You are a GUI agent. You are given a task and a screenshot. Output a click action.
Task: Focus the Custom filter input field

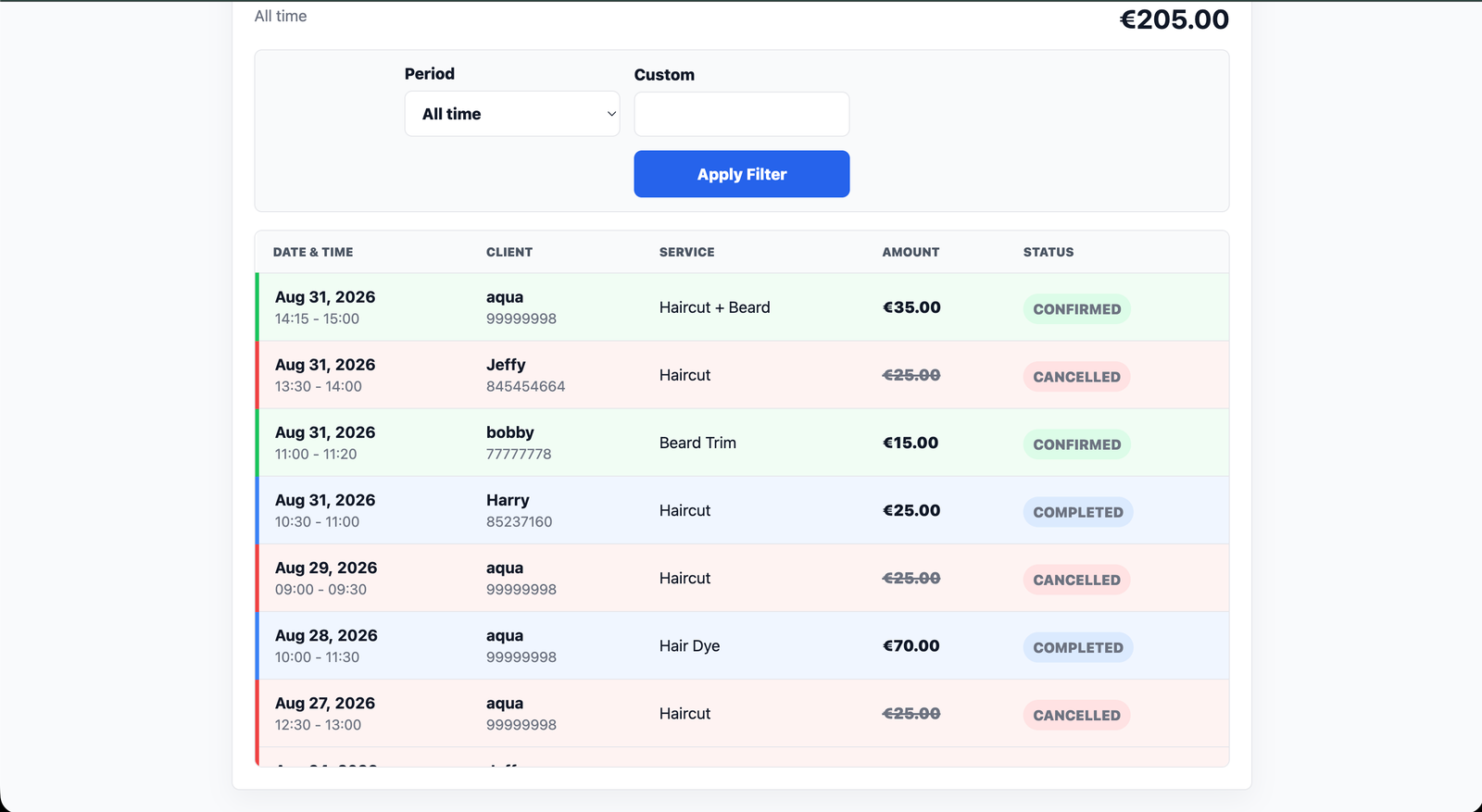point(742,114)
